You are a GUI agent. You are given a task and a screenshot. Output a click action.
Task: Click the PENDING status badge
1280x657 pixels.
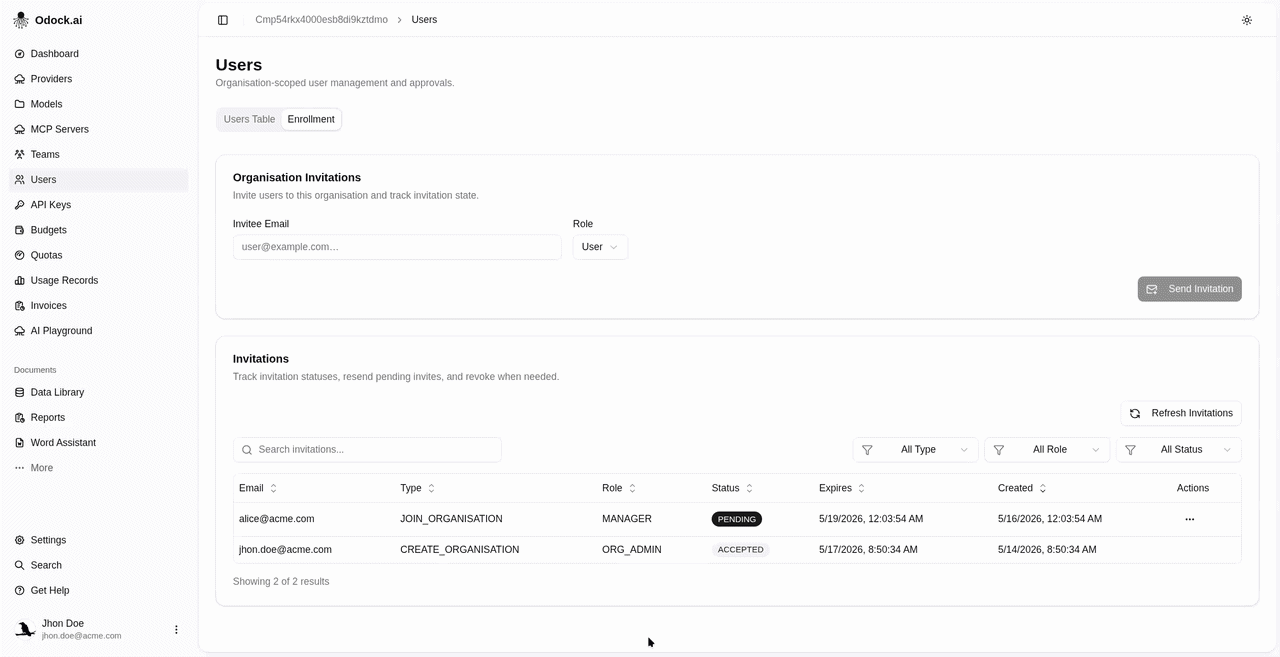[x=737, y=520]
